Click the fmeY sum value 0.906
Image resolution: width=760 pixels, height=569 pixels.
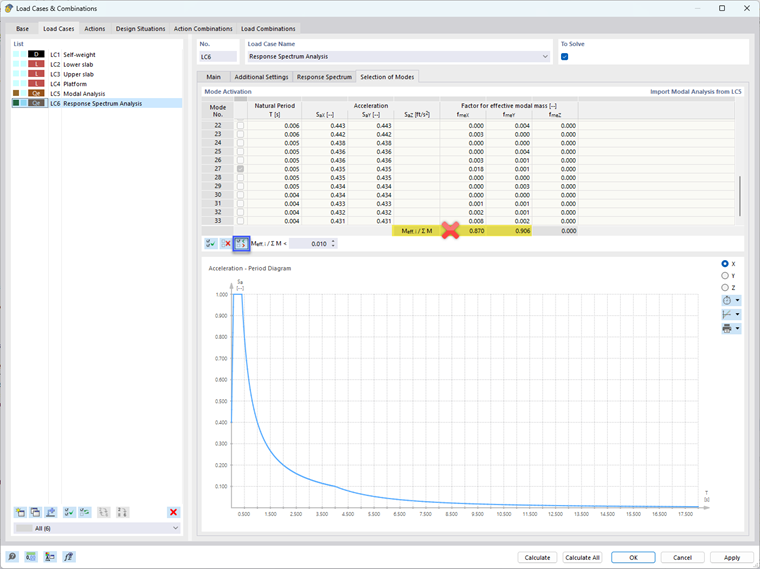[522, 231]
